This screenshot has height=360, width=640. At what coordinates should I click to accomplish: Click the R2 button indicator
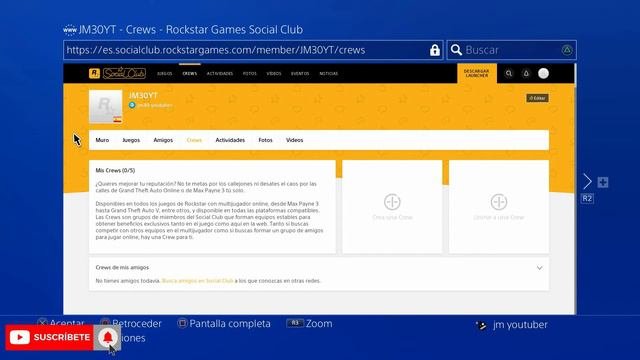[x=587, y=199]
